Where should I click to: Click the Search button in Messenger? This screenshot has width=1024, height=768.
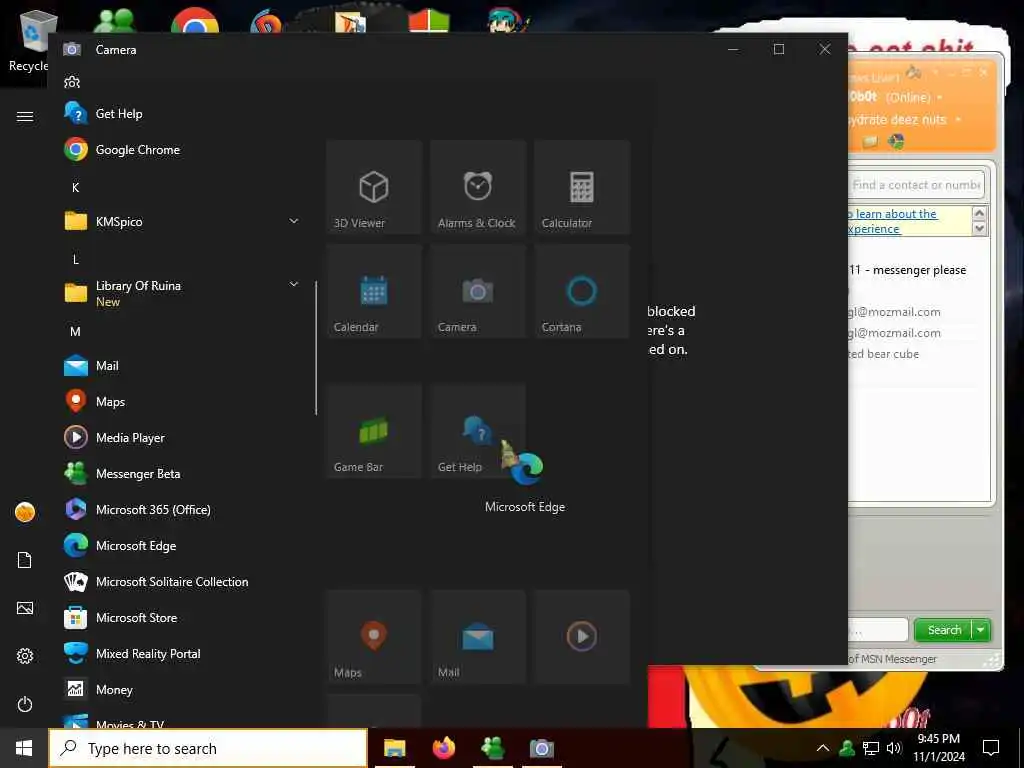pyautogui.click(x=944, y=630)
